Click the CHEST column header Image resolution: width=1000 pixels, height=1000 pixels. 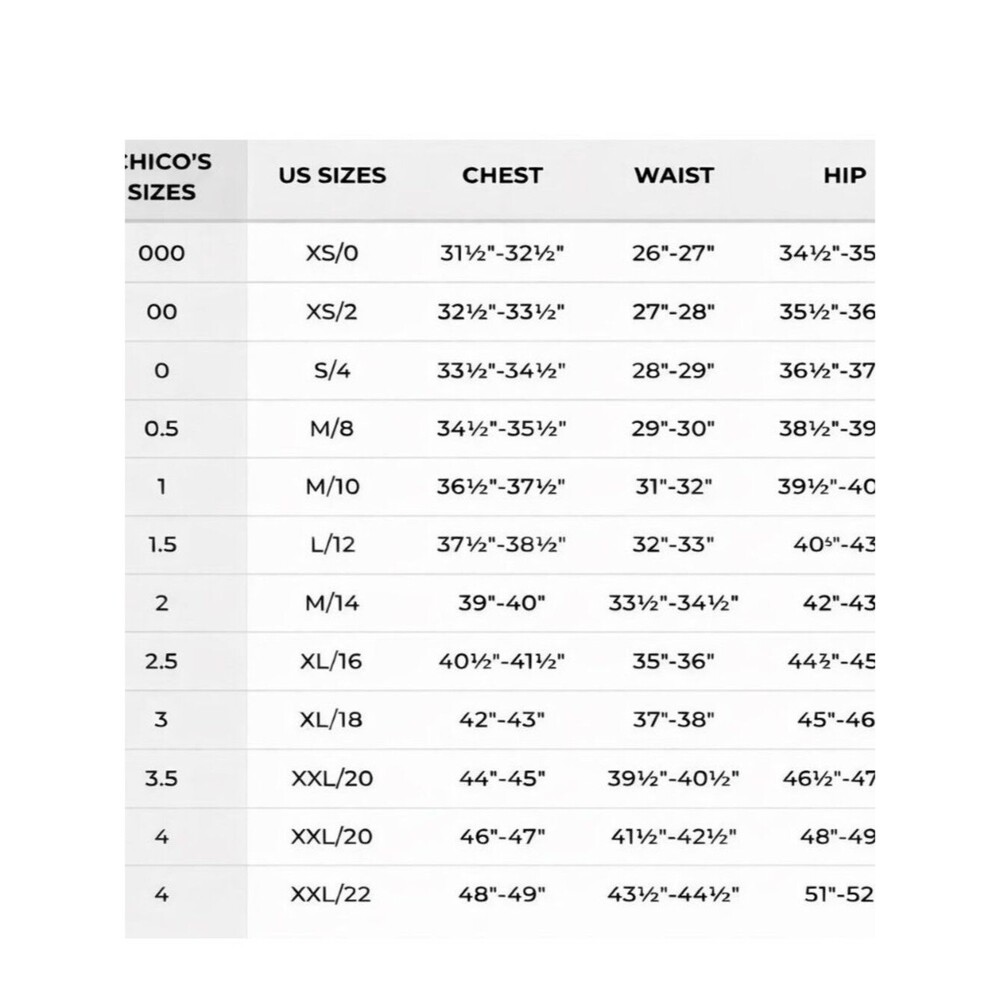503,175
